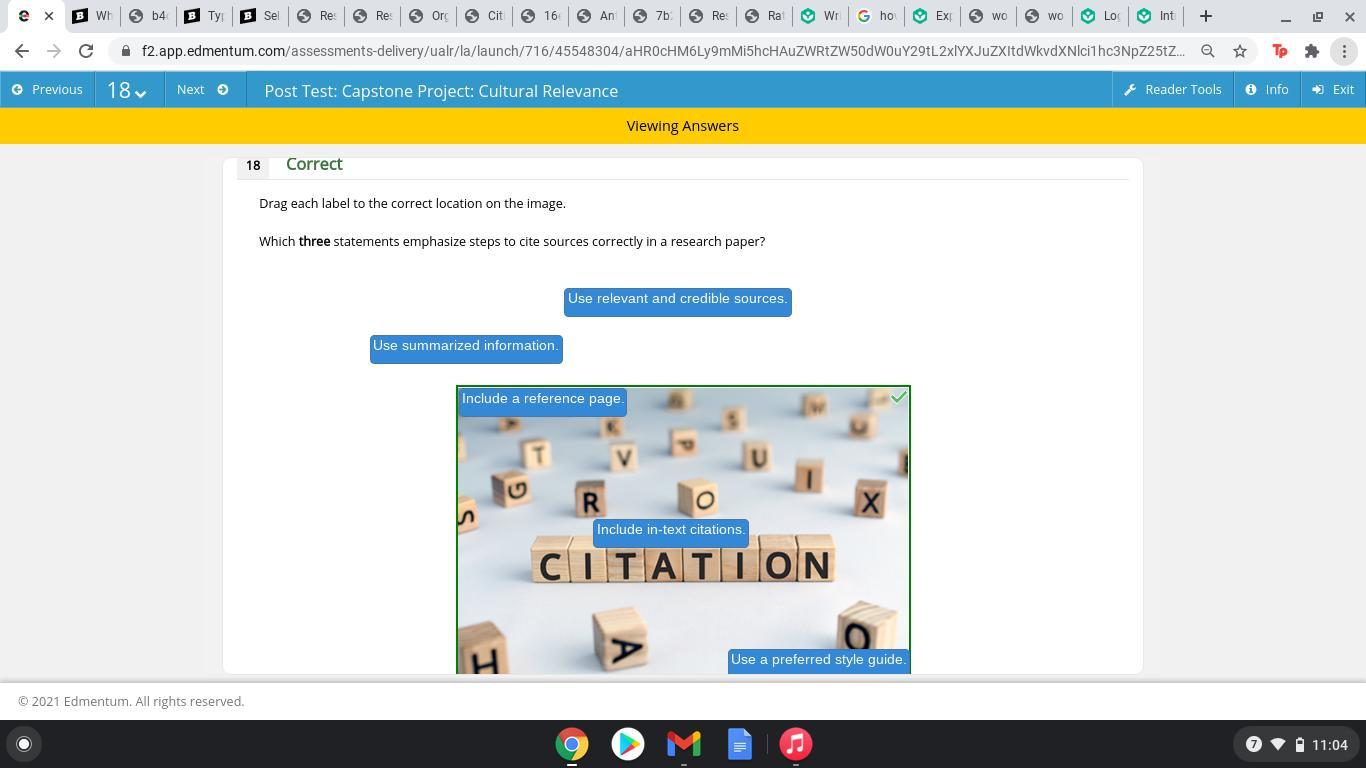Select the 'Use relevant and credible sources' label

tap(677, 300)
